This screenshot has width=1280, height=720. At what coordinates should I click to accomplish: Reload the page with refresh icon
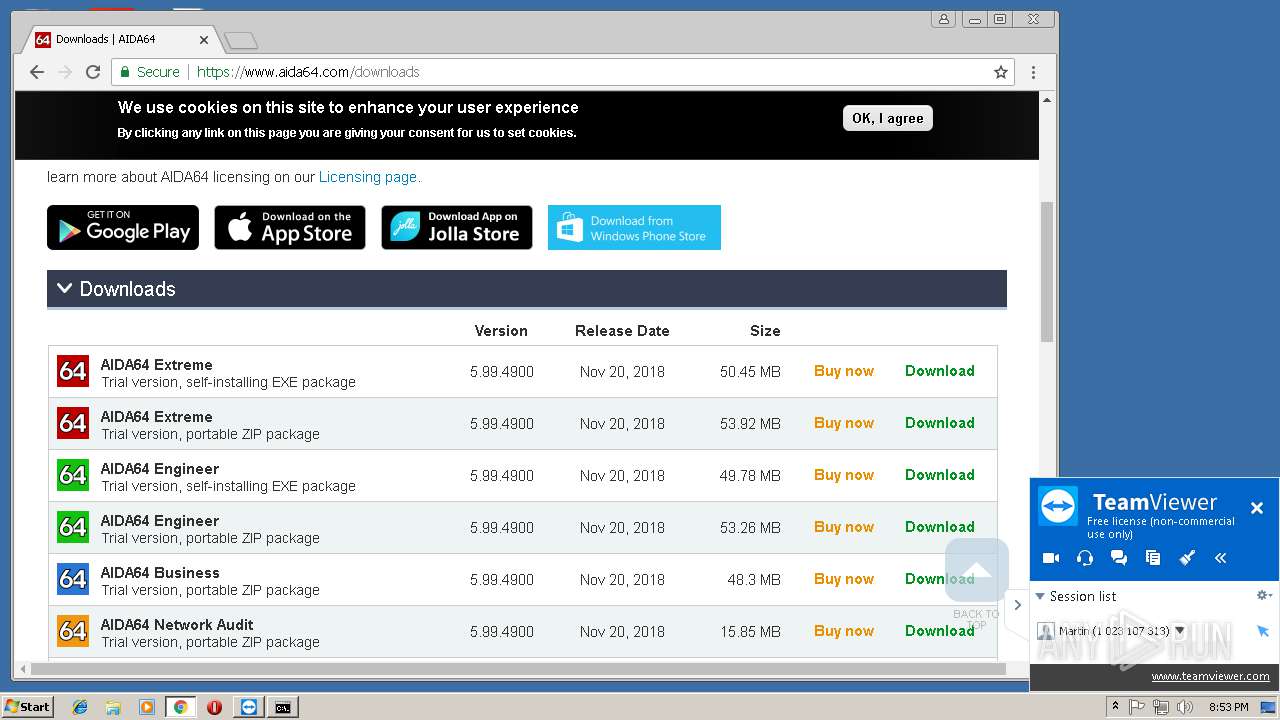tap(93, 72)
